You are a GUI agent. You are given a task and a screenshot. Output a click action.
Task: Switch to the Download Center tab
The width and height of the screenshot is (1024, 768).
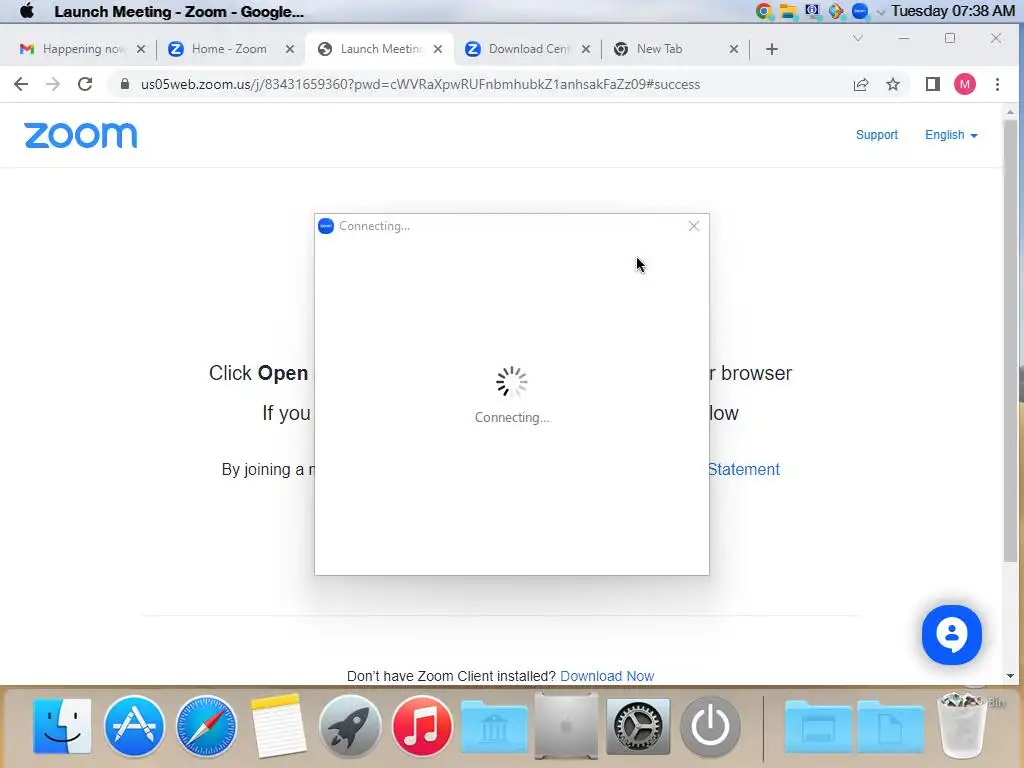528,49
